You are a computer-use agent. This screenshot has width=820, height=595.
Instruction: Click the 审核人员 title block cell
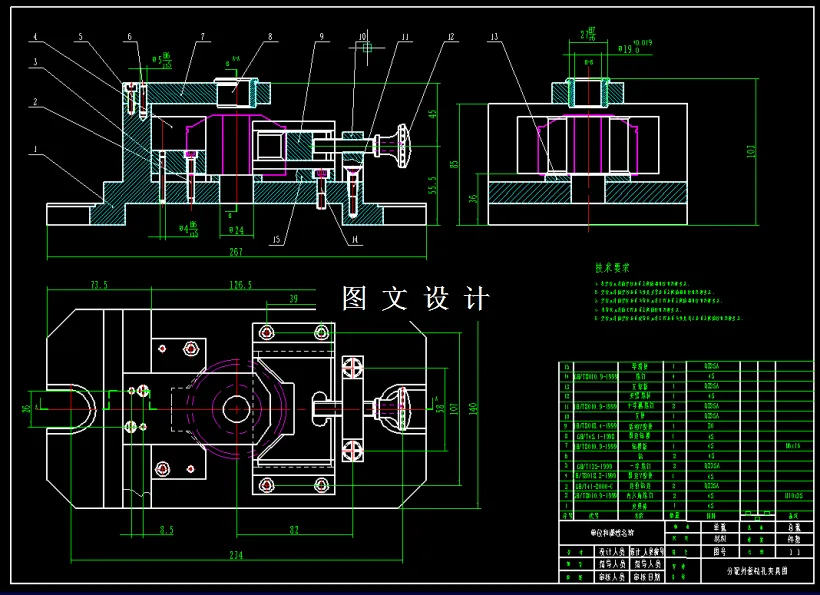click(x=611, y=577)
